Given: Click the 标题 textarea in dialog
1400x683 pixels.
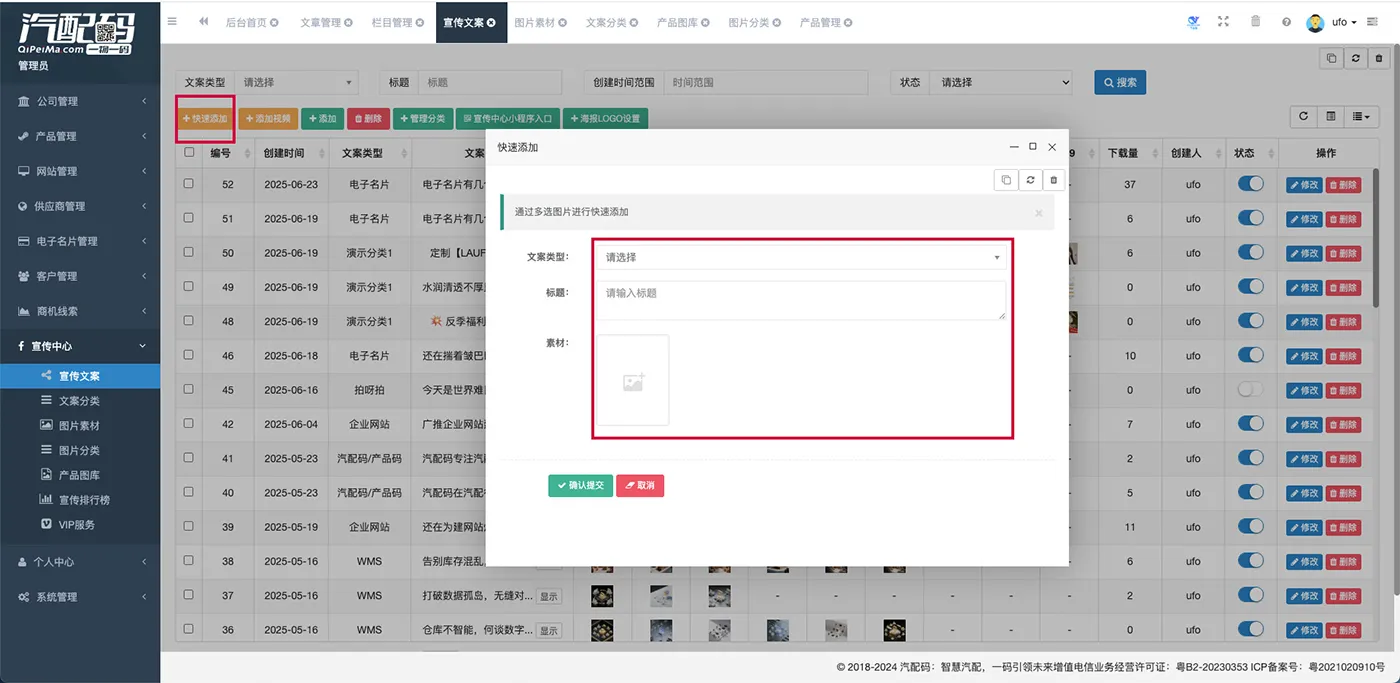Looking at the screenshot, I should (801, 300).
